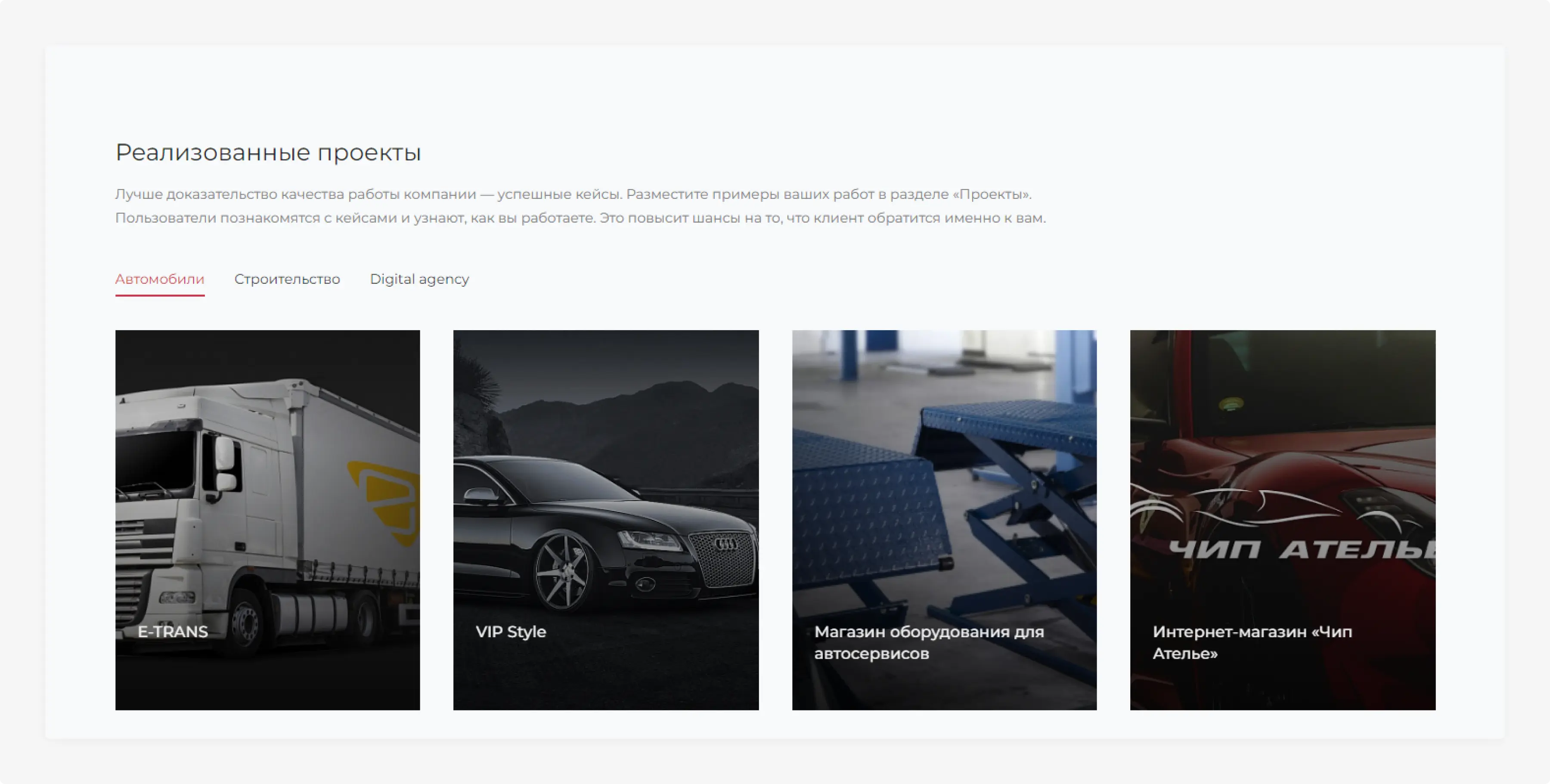Select the Автомобили tab
Screen dimensions: 1550x784
pyautogui.click(x=159, y=279)
